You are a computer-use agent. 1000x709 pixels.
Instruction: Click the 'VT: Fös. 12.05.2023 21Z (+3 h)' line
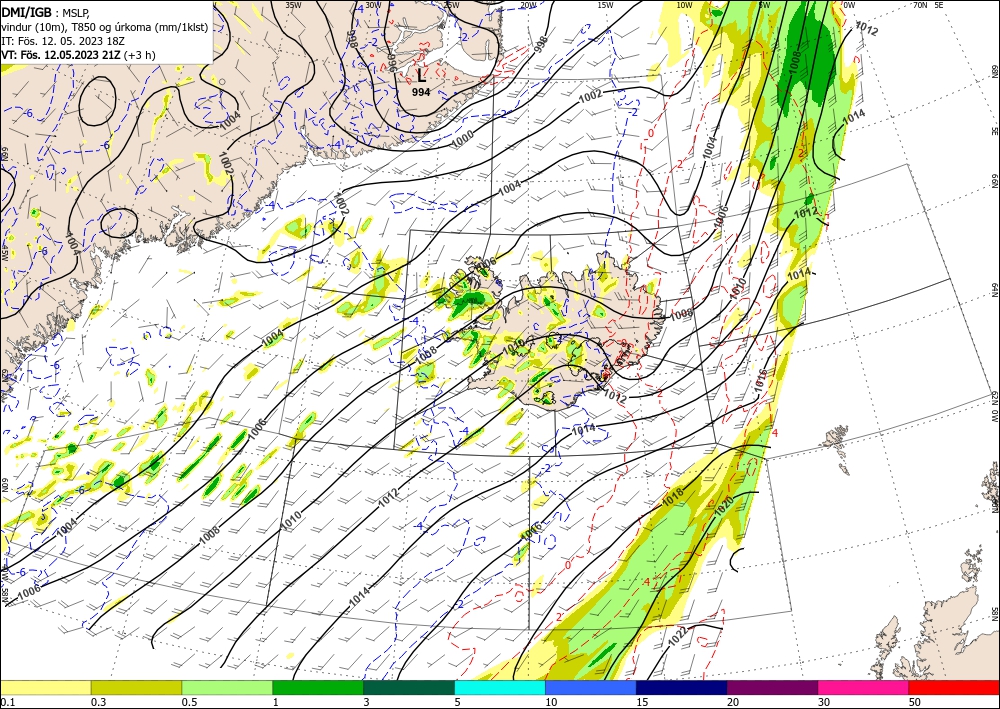pyautogui.click(x=78, y=55)
